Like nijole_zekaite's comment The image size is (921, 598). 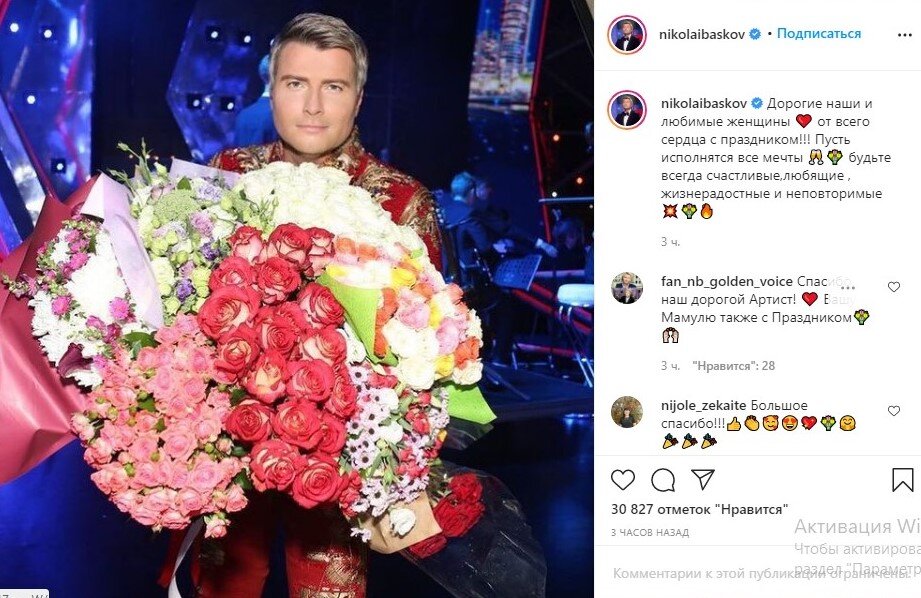pyautogui.click(x=893, y=411)
